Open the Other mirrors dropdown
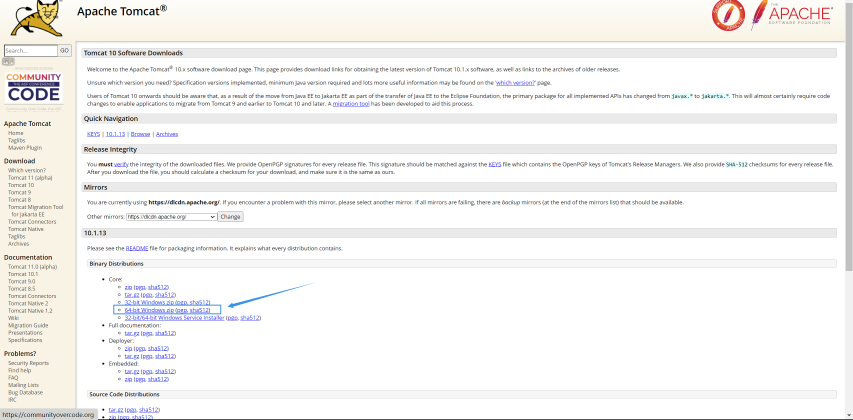Screen dimensions: 853x420 click(x=171, y=217)
